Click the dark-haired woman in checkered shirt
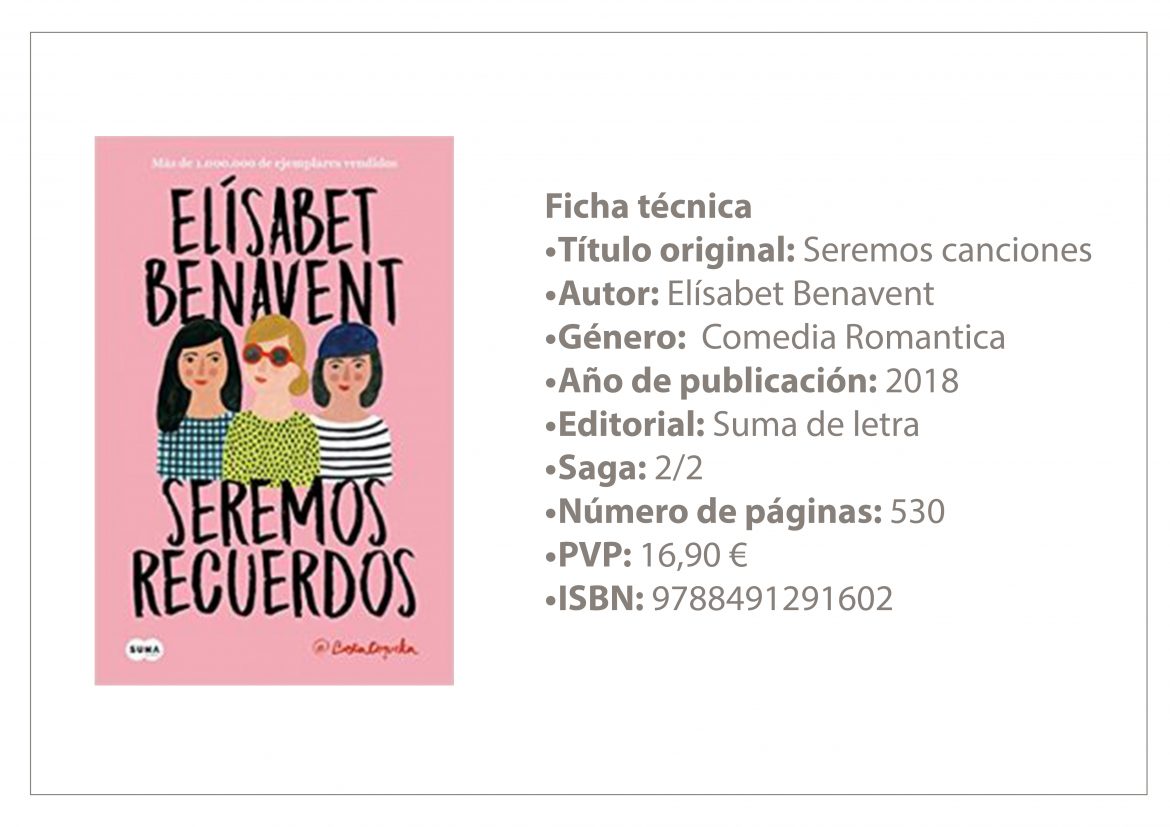Image resolution: width=1170 pixels, height=827 pixels. point(195,399)
